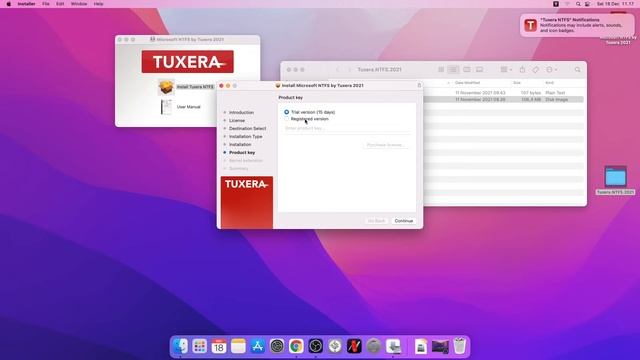
Task: Open the File menu
Action: (x=46, y=4)
